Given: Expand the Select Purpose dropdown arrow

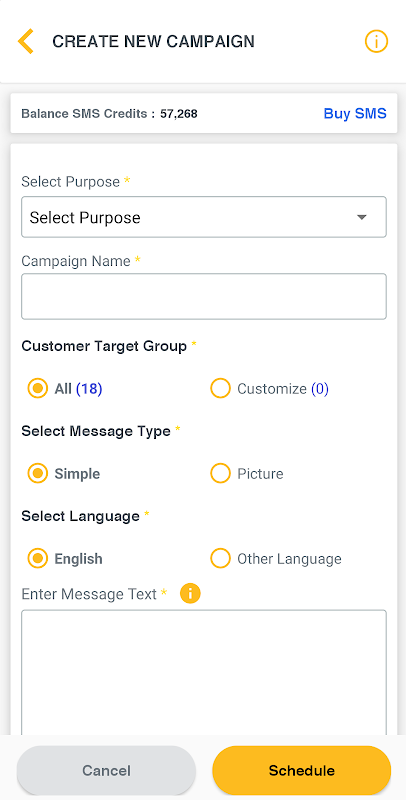Looking at the screenshot, I should 362,217.
